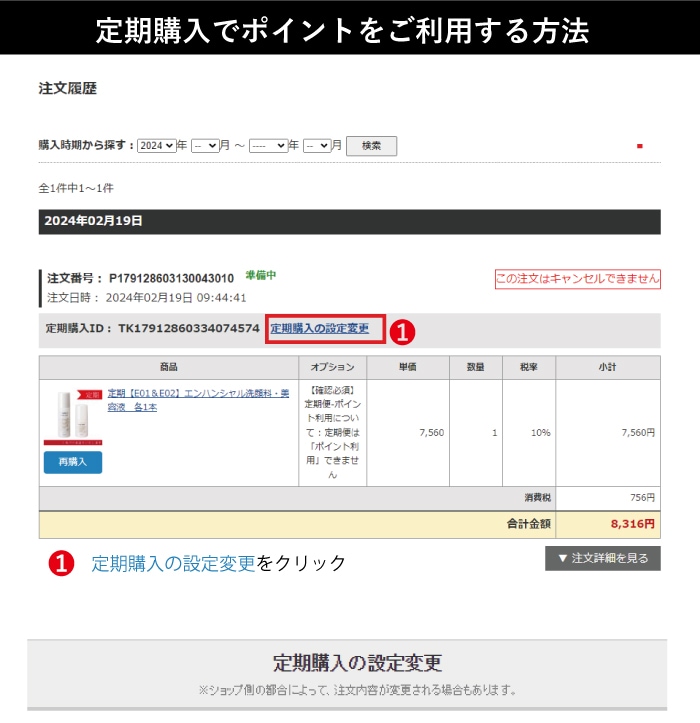Click the product thumbnail image
Screen dimensions: 700x723
[72, 416]
